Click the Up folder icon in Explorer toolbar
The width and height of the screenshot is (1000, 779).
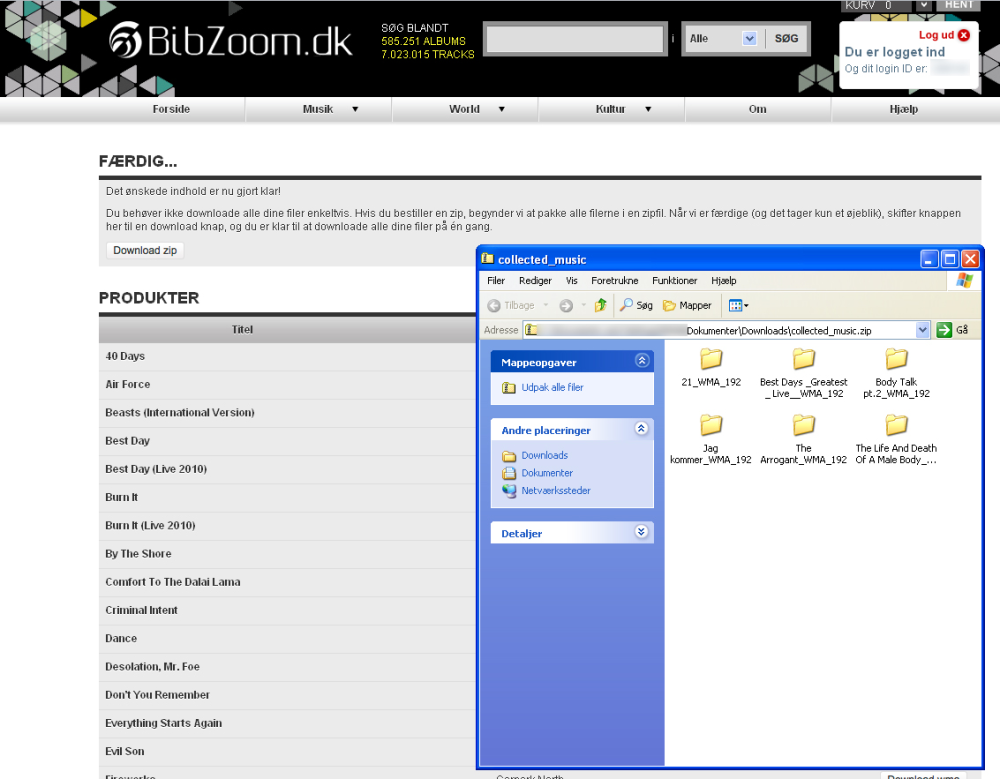click(600, 306)
